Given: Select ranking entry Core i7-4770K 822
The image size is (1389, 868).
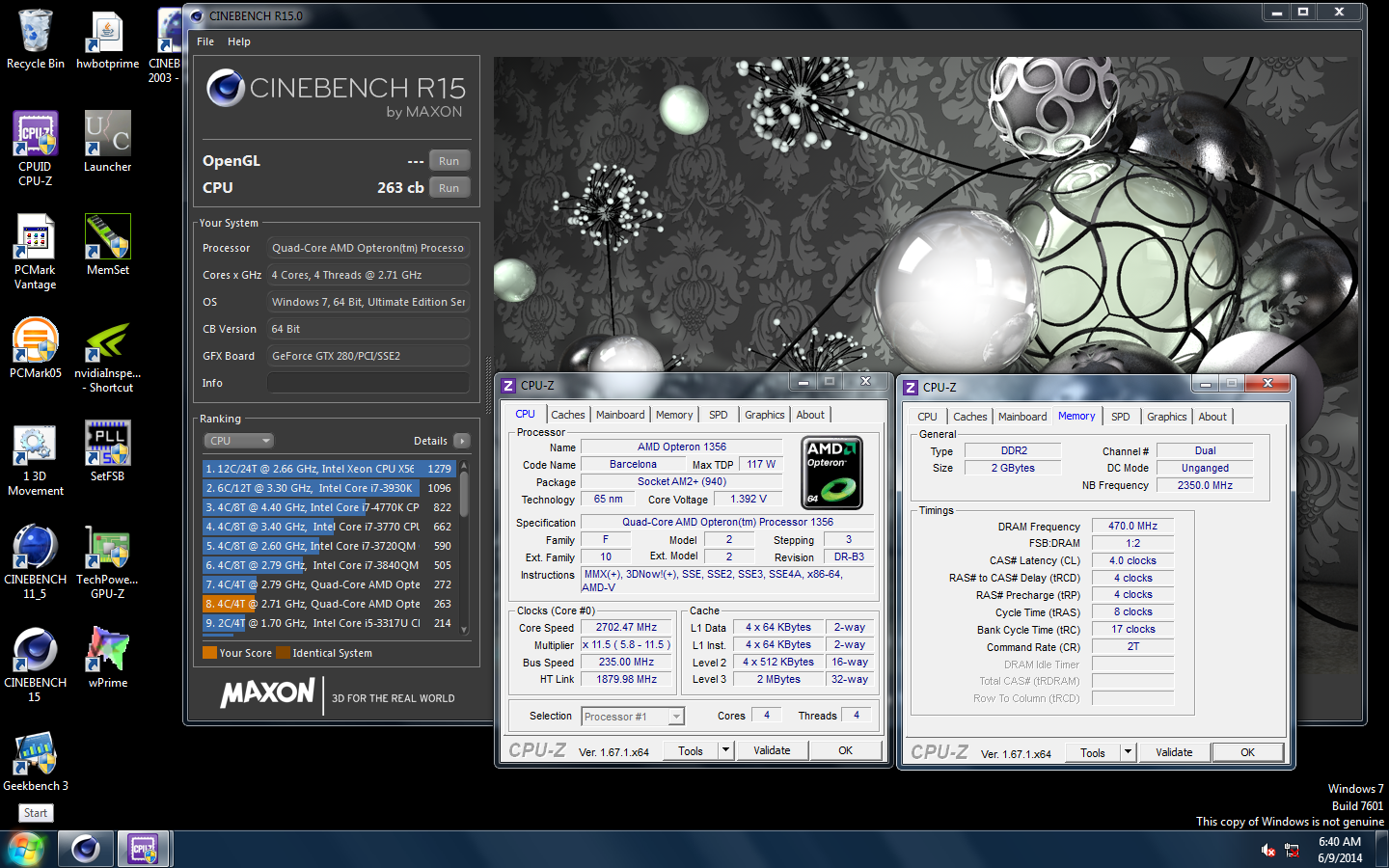Looking at the screenshot, I should click(329, 507).
